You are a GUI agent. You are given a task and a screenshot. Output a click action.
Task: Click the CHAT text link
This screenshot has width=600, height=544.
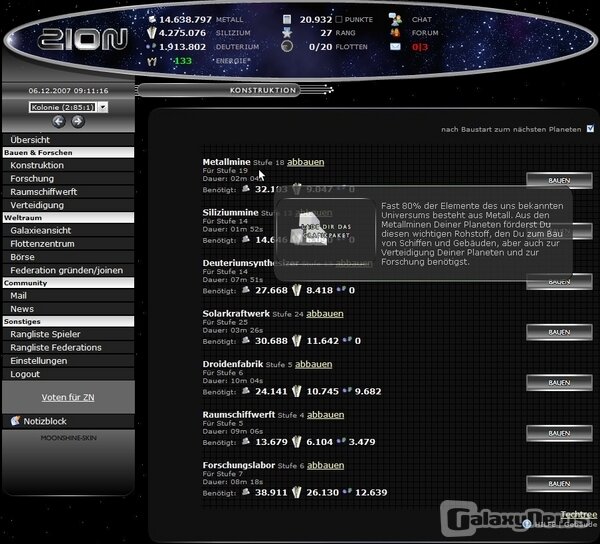422,20
